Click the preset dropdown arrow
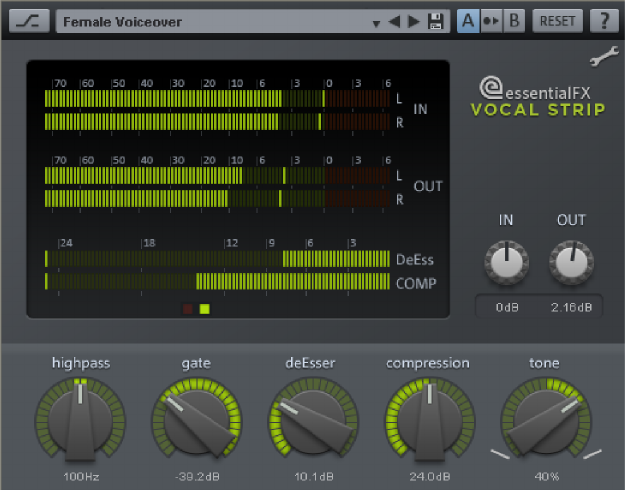 click(376, 24)
